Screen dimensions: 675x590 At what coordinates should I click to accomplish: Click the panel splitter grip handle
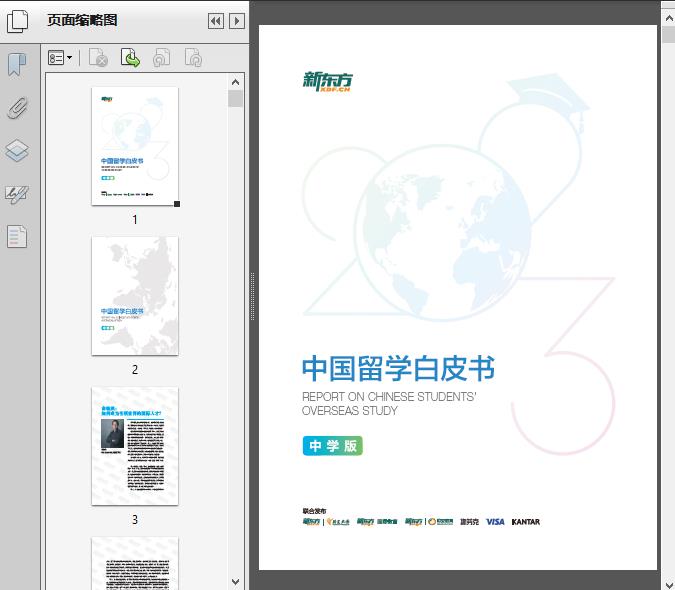click(x=253, y=297)
